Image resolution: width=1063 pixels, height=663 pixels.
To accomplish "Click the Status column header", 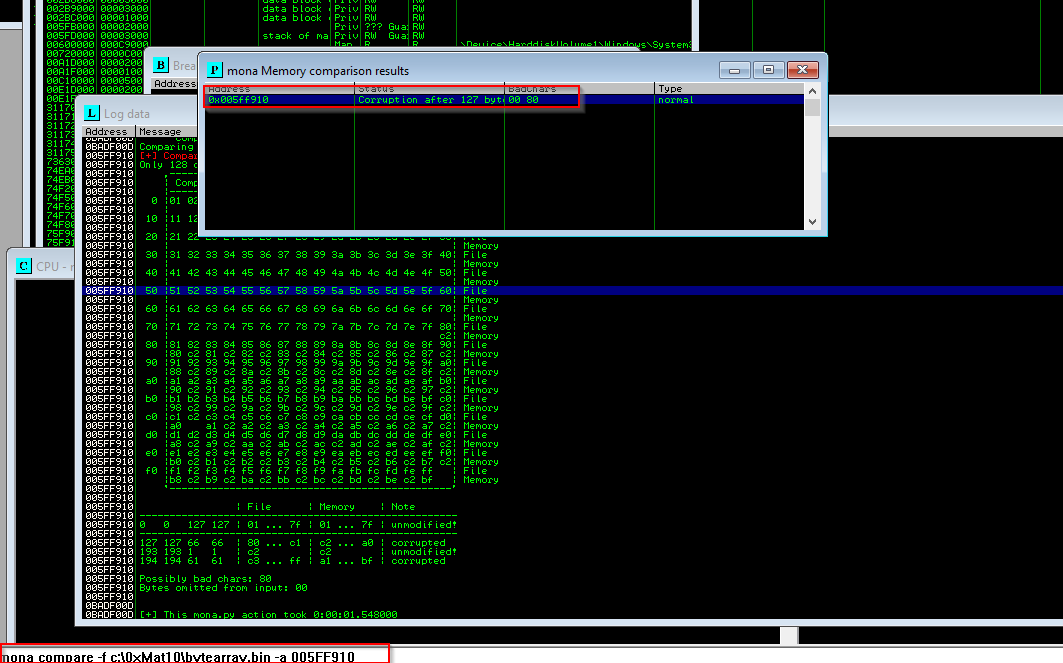I will click(429, 88).
